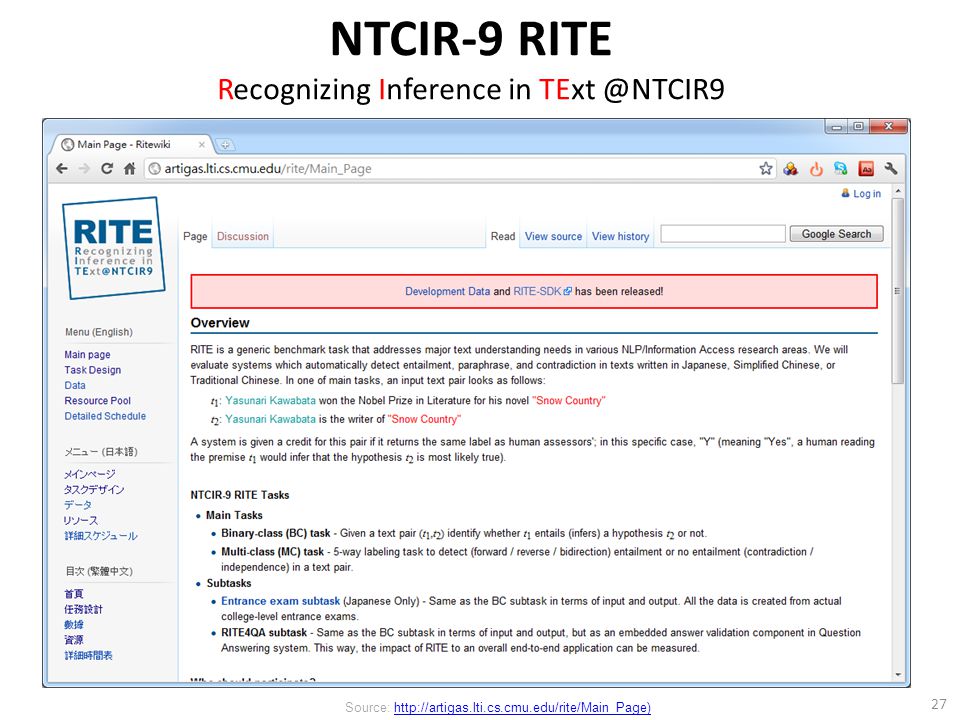Click the page scrollbar down arrow
The width and height of the screenshot is (960, 720).
pyautogui.click(x=898, y=675)
